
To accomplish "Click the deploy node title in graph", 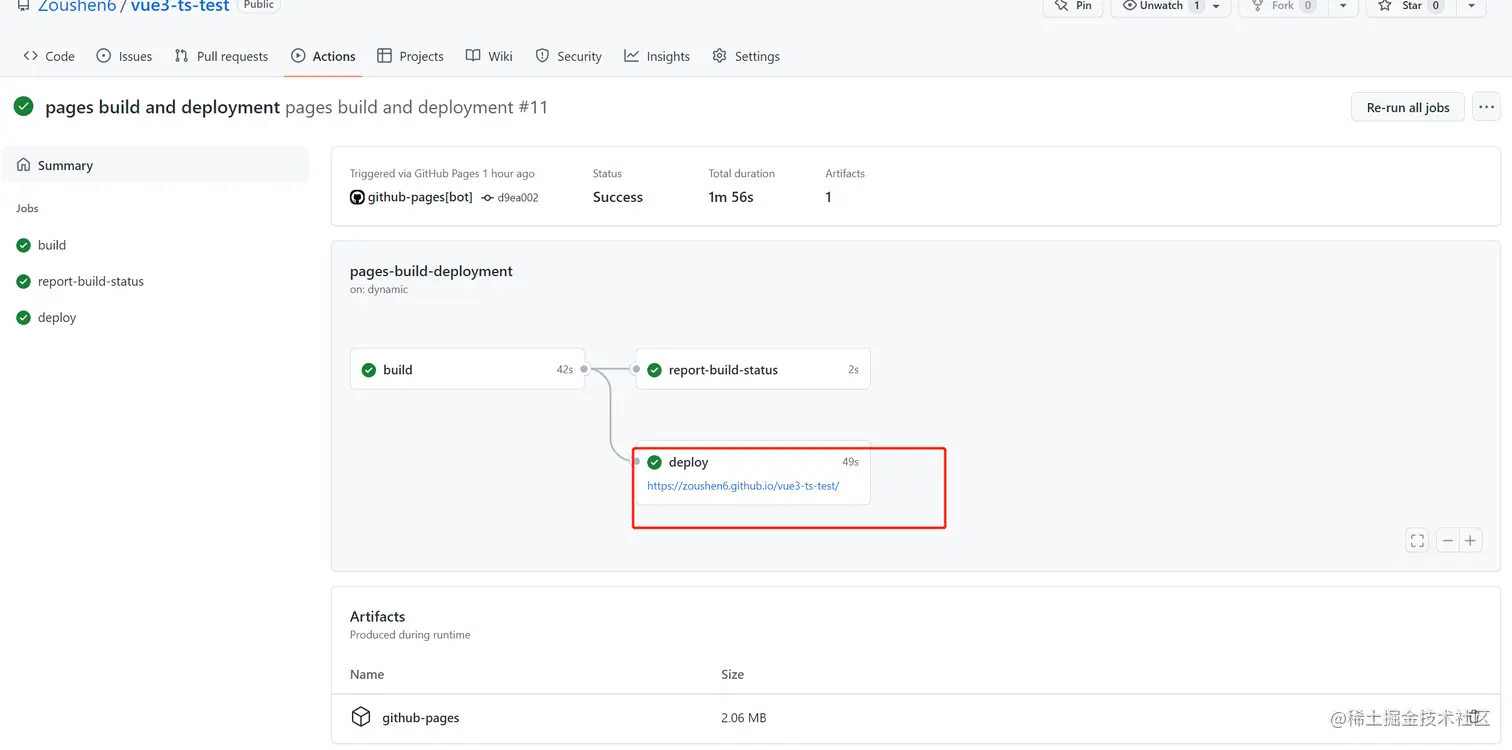I will [x=688, y=462].
